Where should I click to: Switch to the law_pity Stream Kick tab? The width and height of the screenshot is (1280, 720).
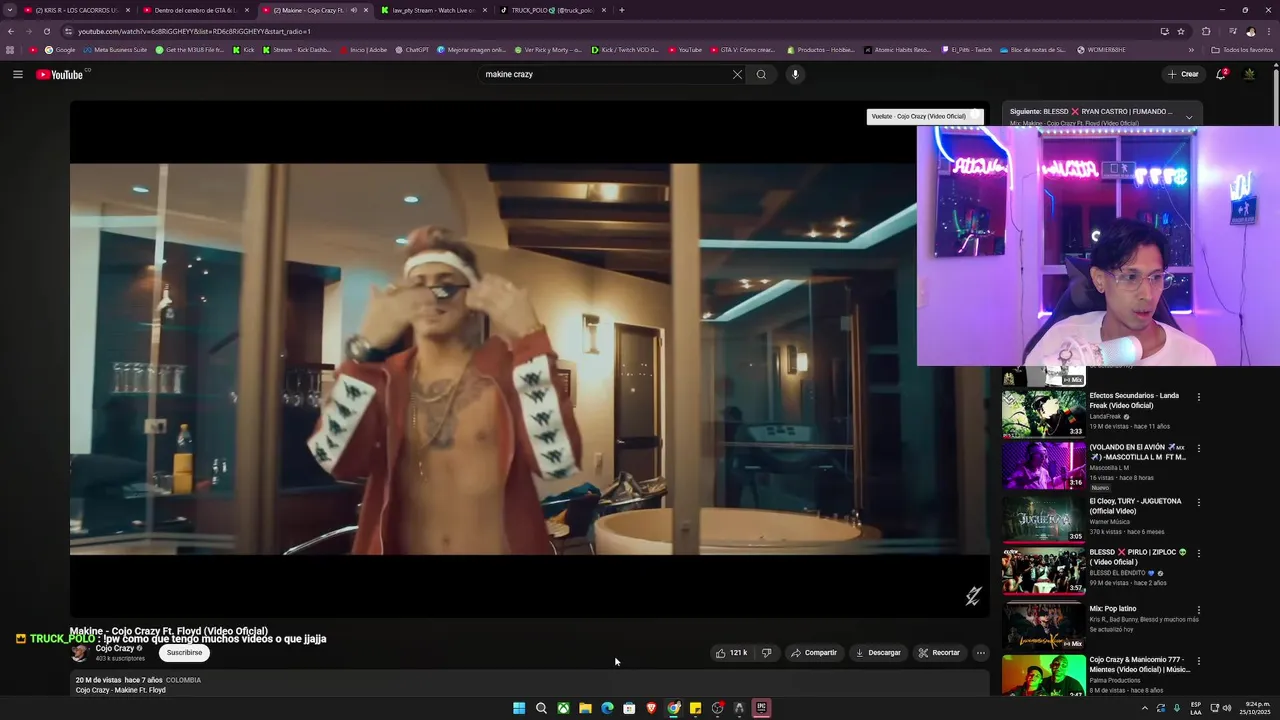coord(433,10)
